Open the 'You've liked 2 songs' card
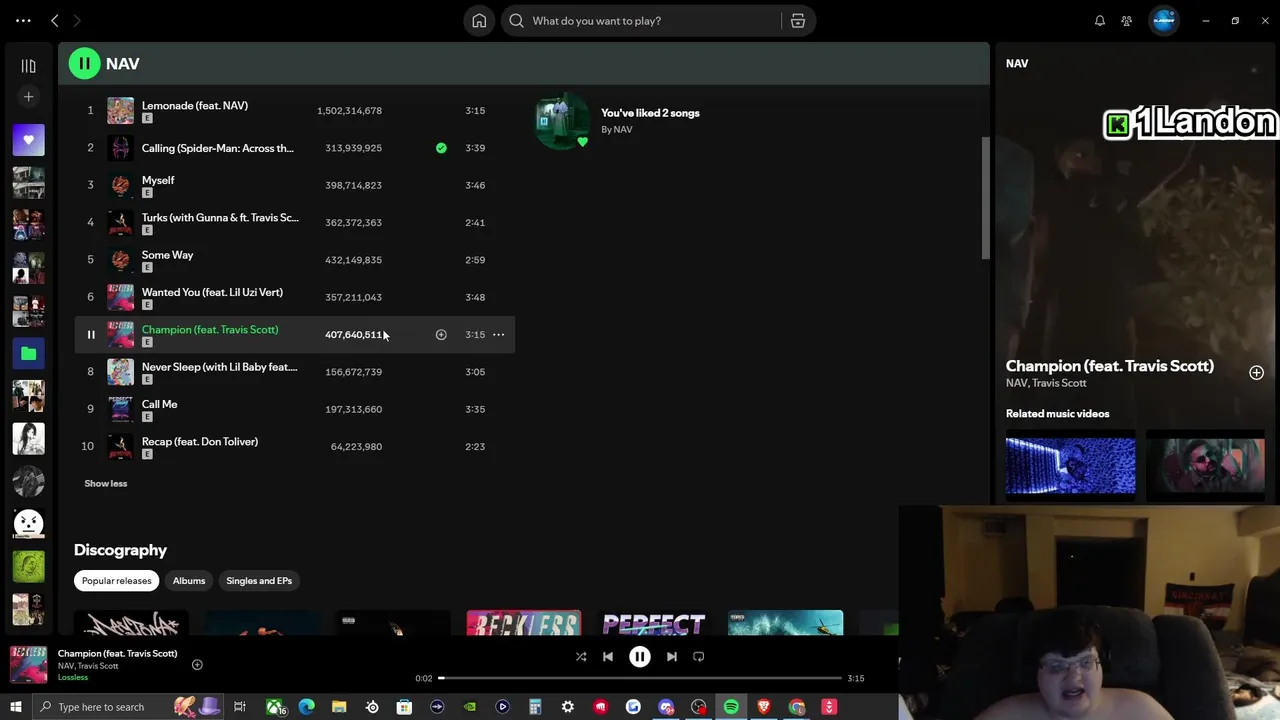The width and height of the screenshot is (1280, 720). 617,121
